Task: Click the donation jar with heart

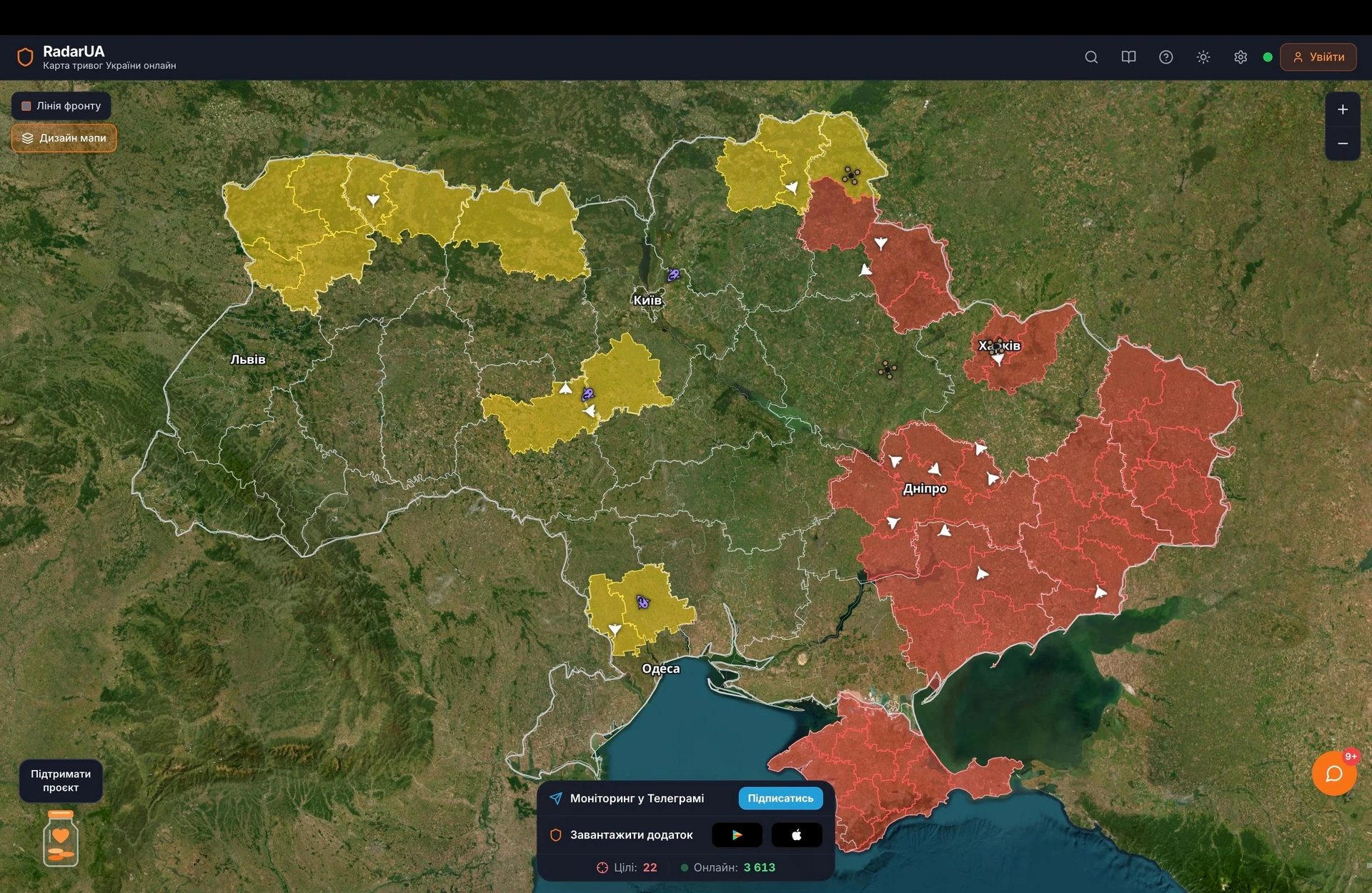Action: [61, 839]
